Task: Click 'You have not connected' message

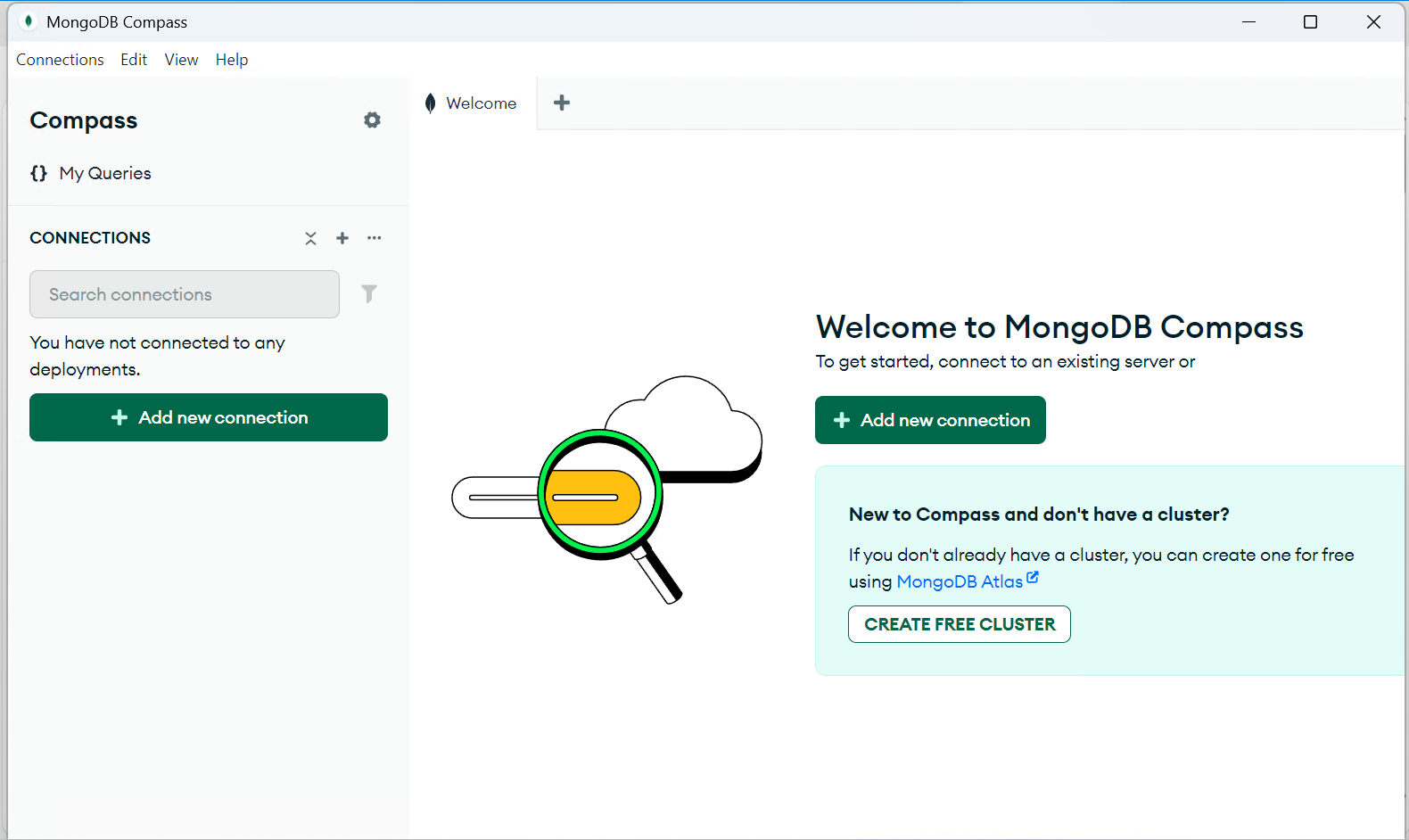Action: click(157, 356)
